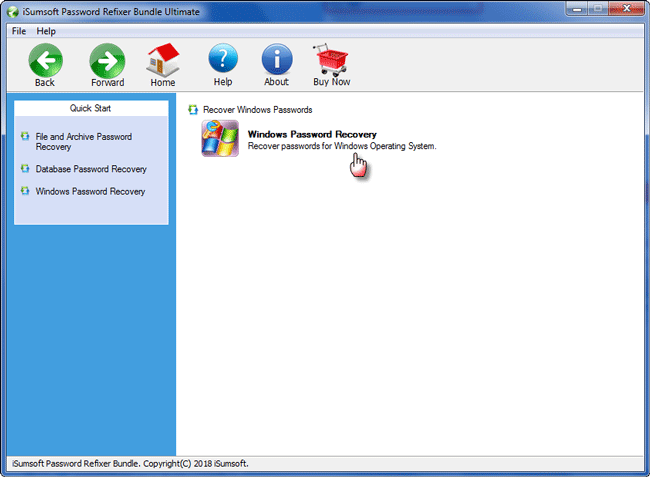The width and height of the screenshot is (650, 477).
Task: Click the small icon next to sidebar Windows Password Recovery
Action: (x=25, y=191)
